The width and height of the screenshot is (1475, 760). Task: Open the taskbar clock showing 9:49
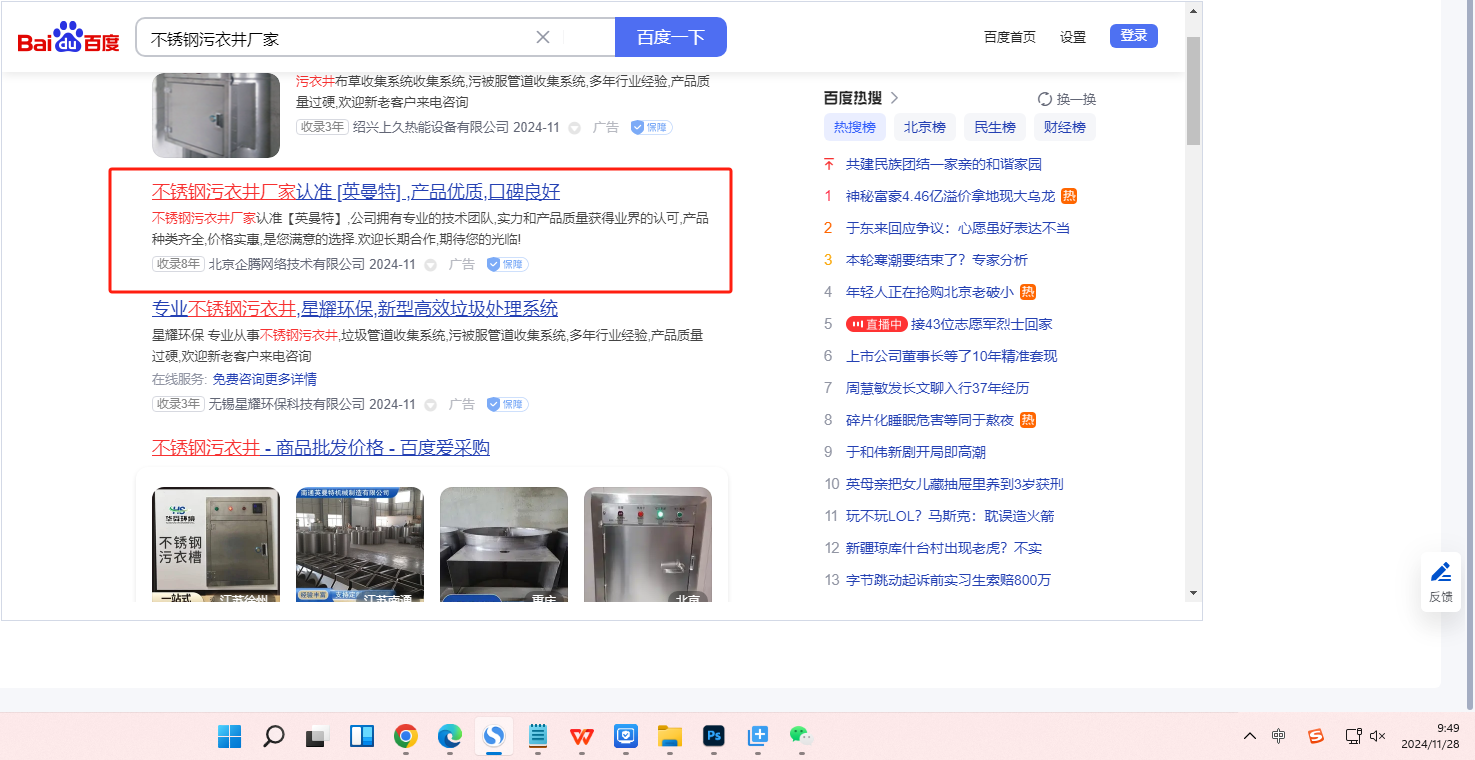point(1430,736)
